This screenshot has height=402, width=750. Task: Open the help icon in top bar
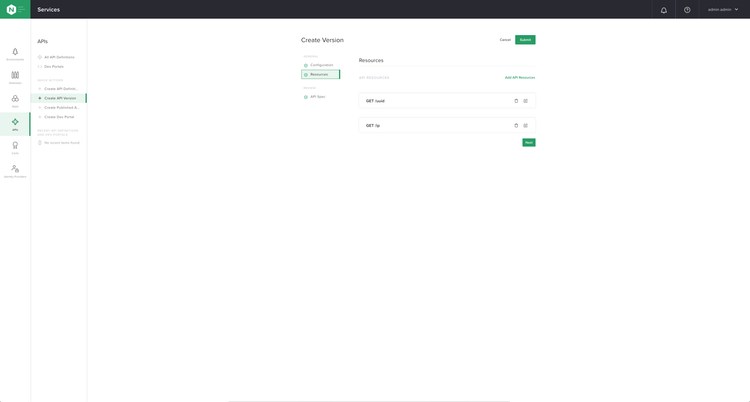point(687,10)
